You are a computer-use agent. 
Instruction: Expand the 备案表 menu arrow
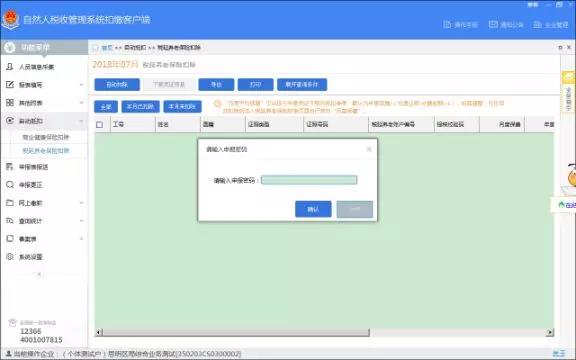pos(81,239)
